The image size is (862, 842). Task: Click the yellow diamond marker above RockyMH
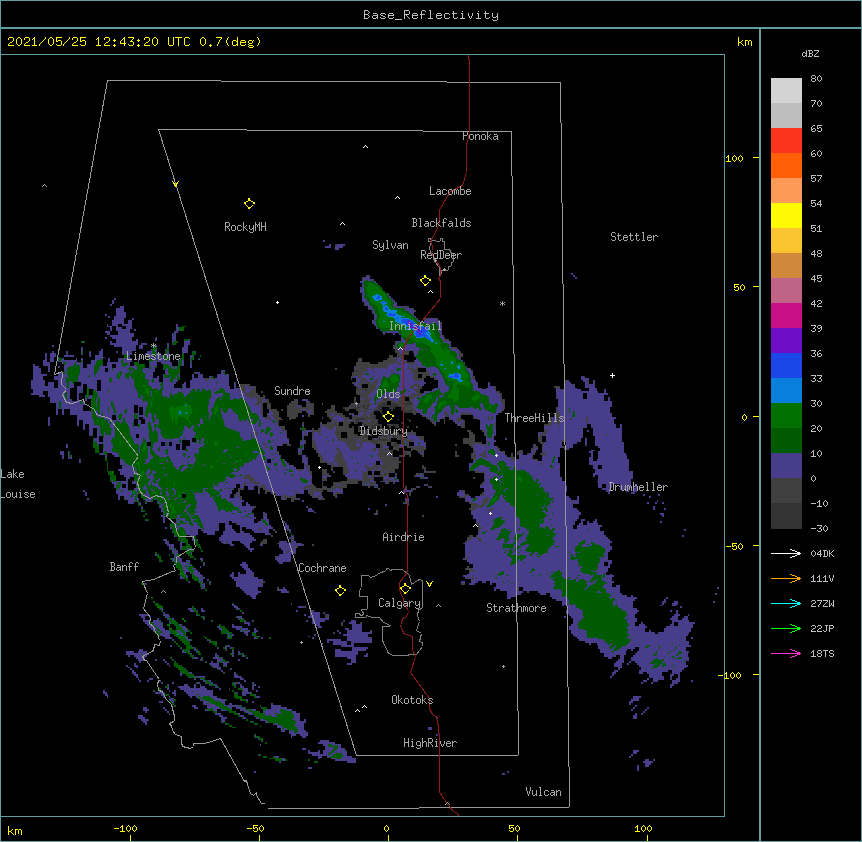coord(249,204)
